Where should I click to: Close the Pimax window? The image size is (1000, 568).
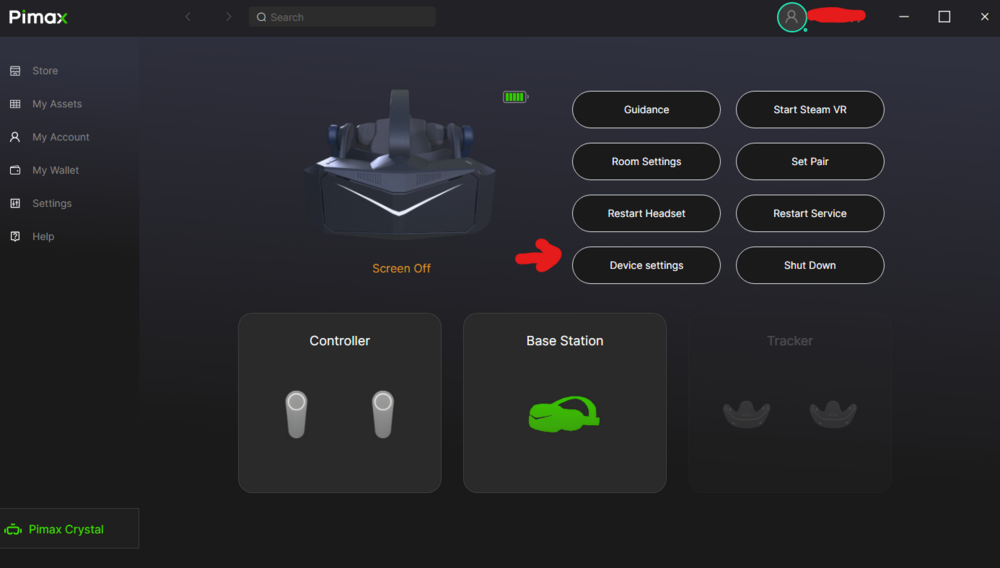pyautogui.click(x=984, y=17)
